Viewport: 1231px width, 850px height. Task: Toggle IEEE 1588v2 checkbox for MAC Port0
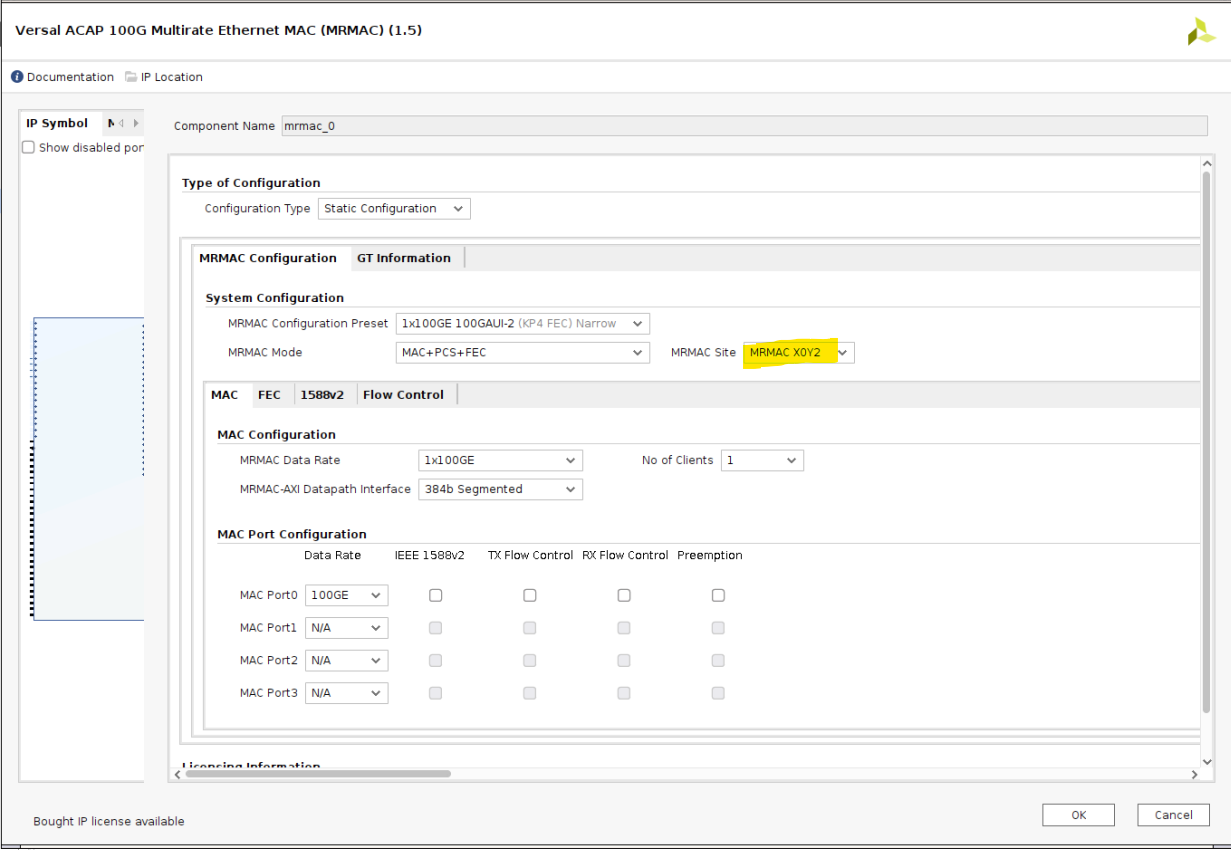[435, 595]
